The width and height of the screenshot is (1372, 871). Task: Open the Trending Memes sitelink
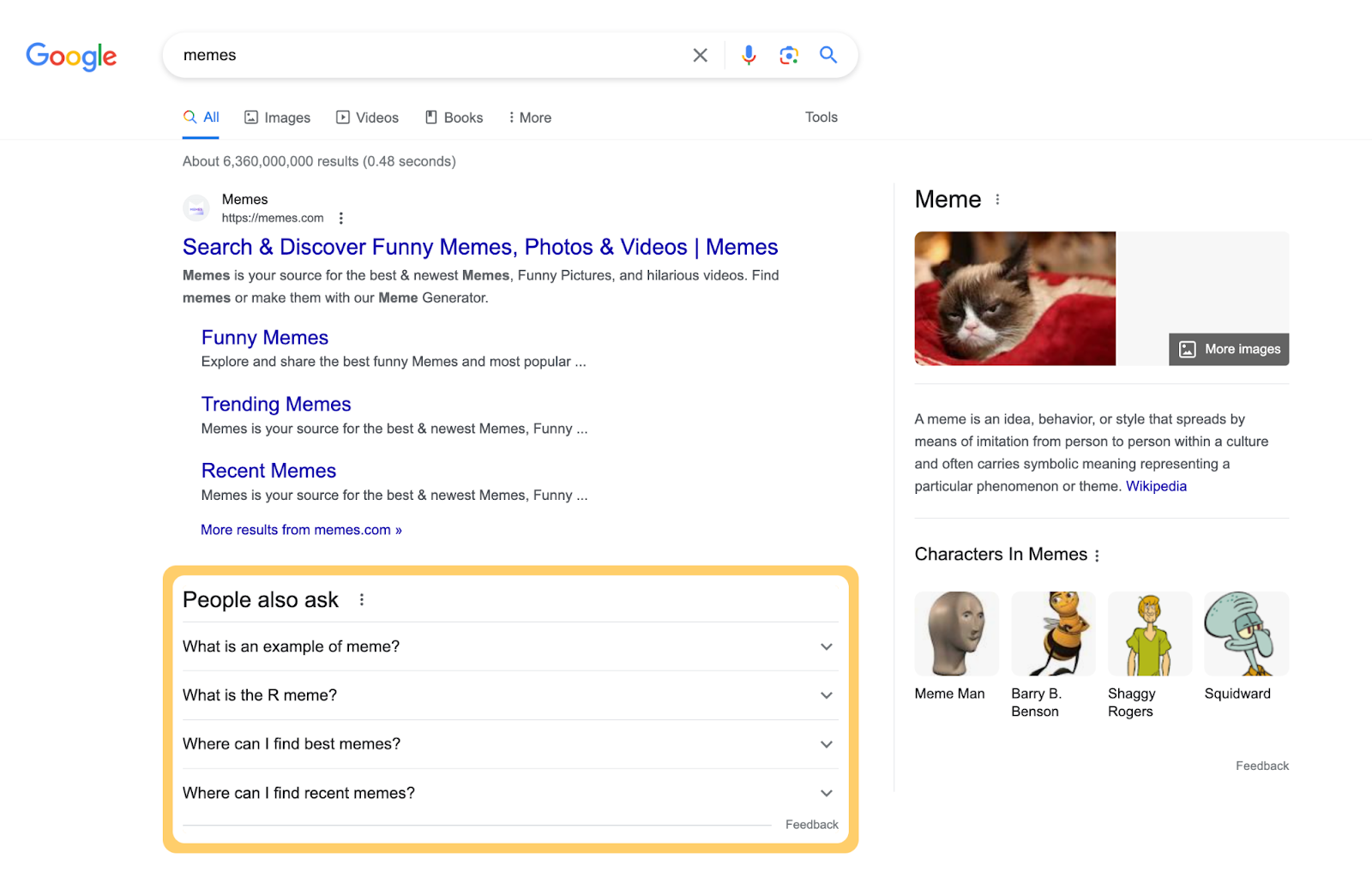pyautogui.click(x=276, y=405)
